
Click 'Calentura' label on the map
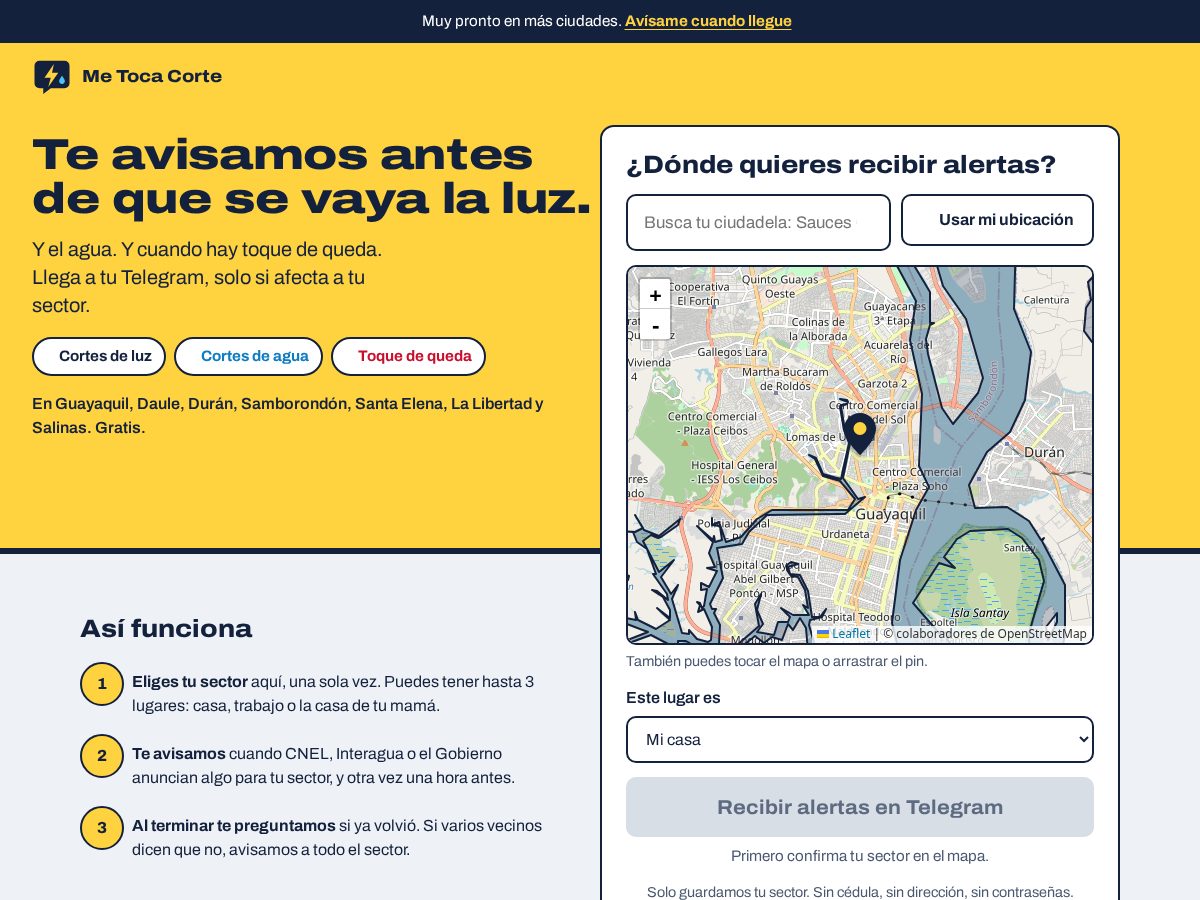pyautogui.click(x=1046, y=300)
